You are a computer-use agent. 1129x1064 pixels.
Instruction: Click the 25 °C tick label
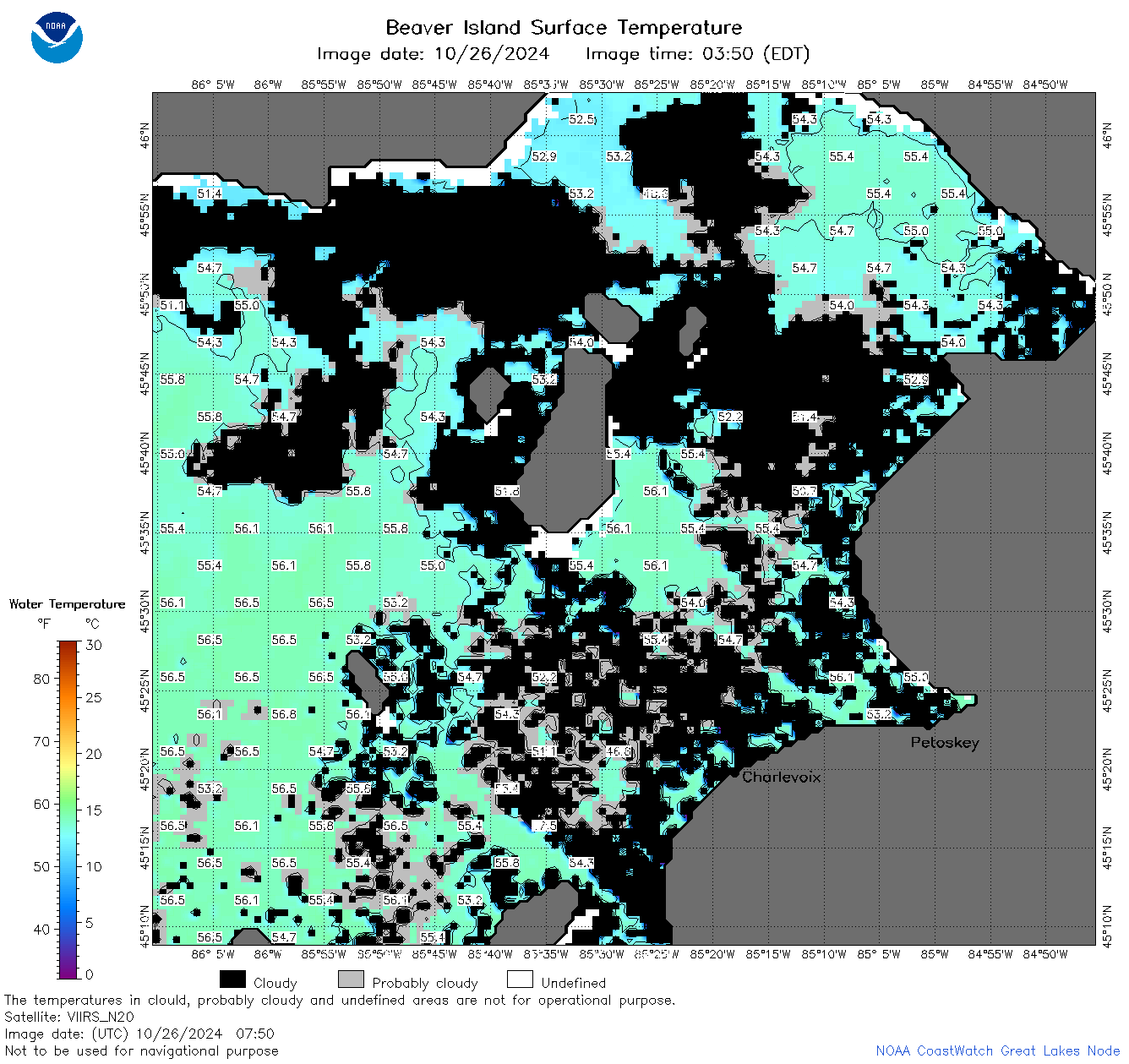pos(94,698)
